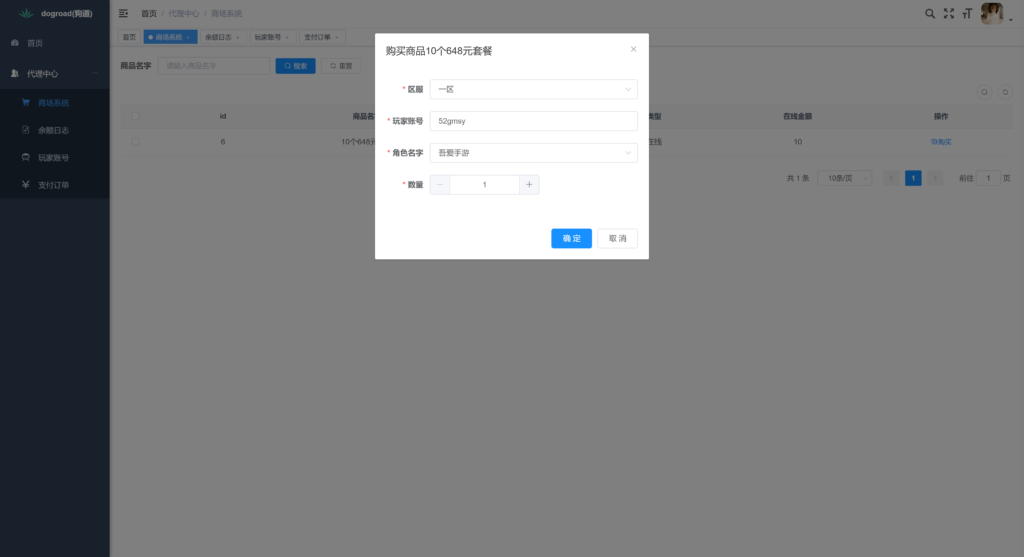The height and width of the screenshot is (557, 1024).
Task: Check the row with id 6
Action: (x=135, y=142)
